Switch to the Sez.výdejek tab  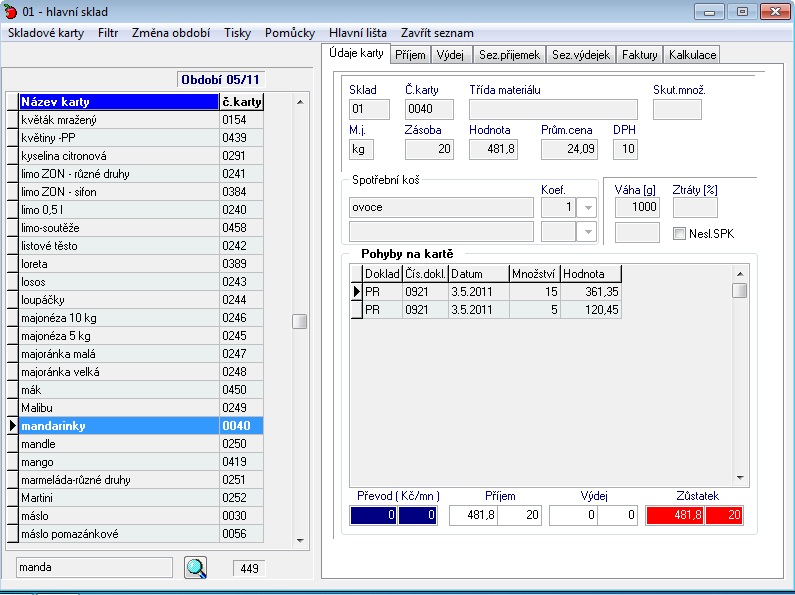[x=581, y=55]
